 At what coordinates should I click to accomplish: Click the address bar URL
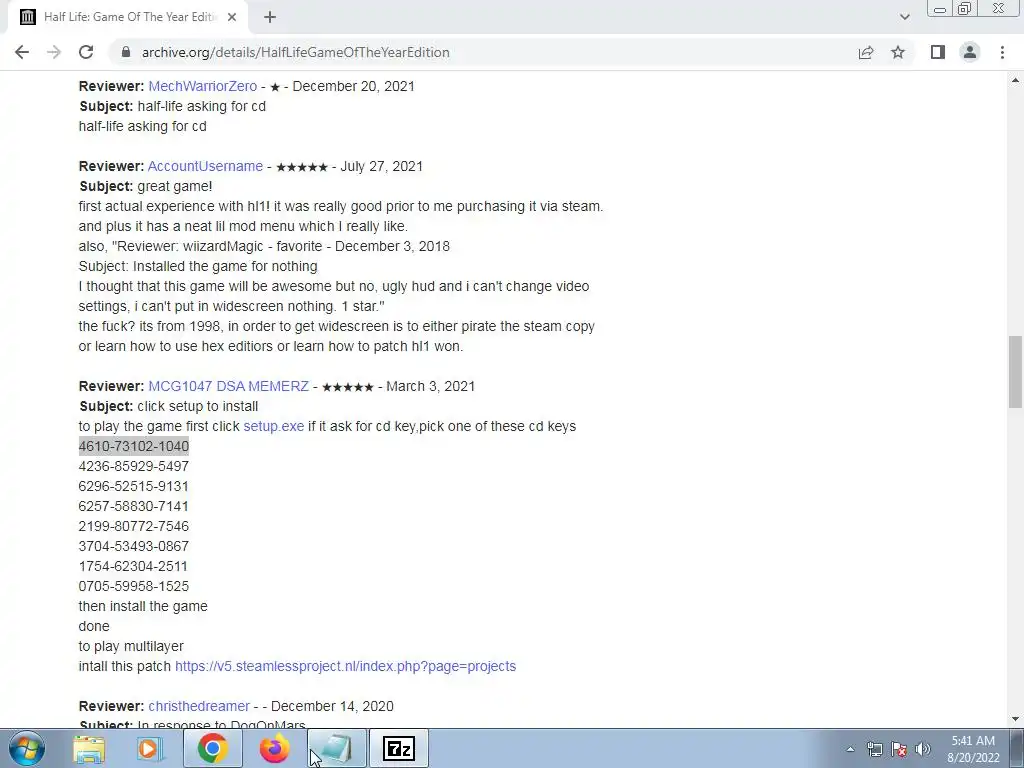[295, 52]
